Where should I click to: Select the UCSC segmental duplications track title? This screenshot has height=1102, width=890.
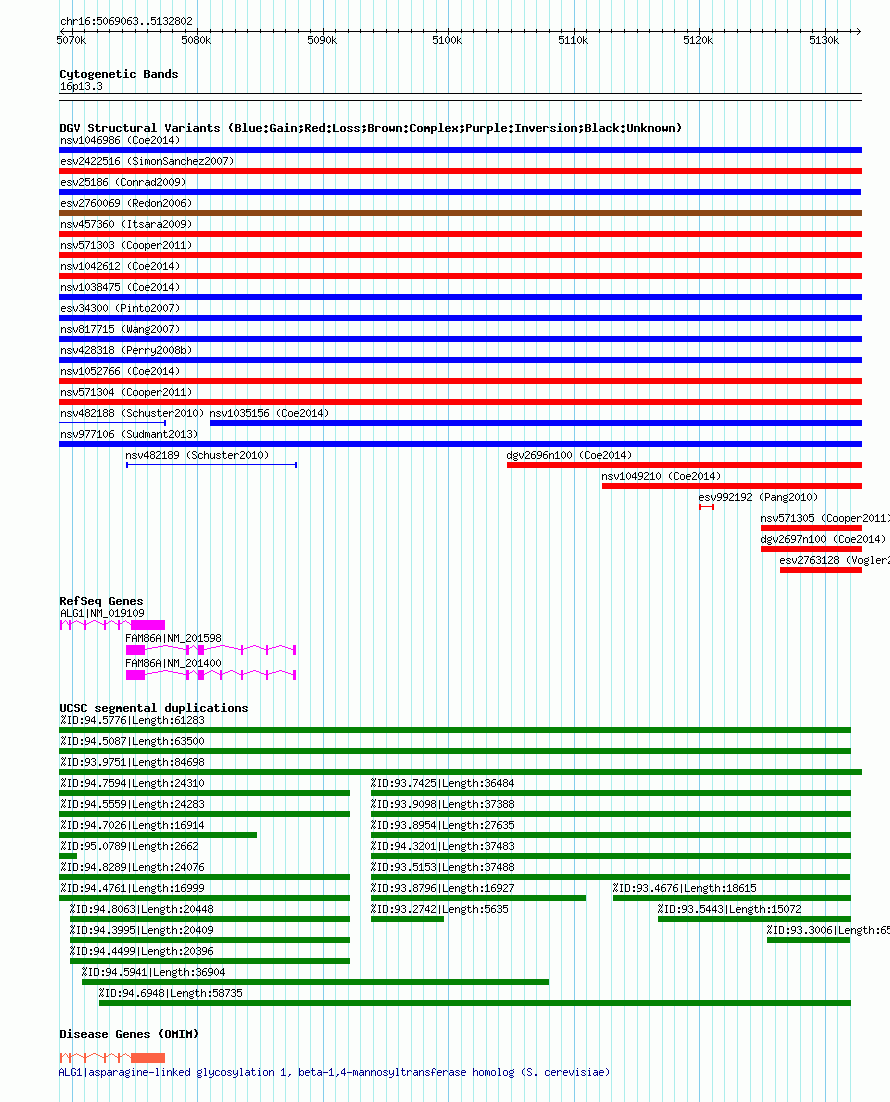[154, 708]
